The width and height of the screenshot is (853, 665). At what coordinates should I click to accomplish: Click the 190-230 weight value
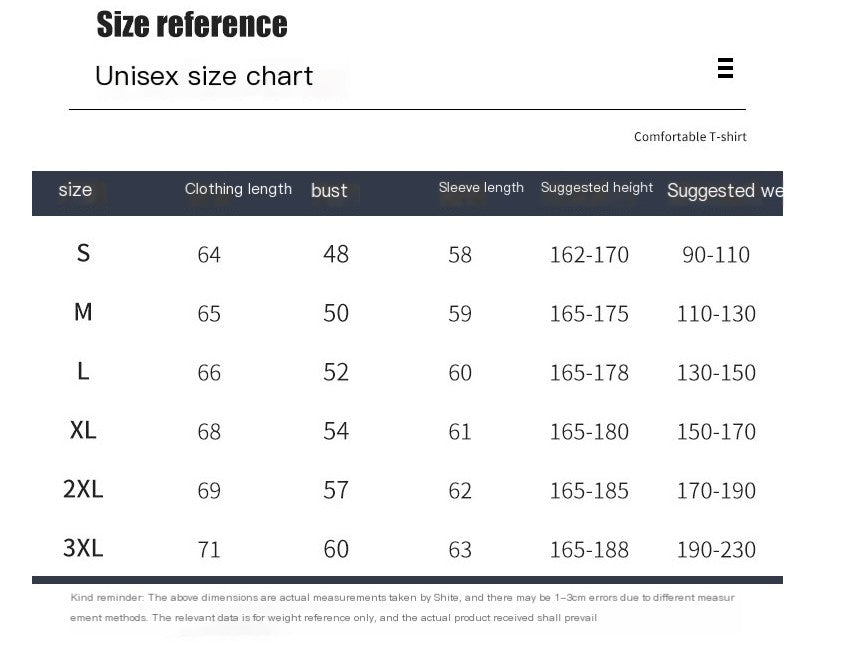(716, 550)
